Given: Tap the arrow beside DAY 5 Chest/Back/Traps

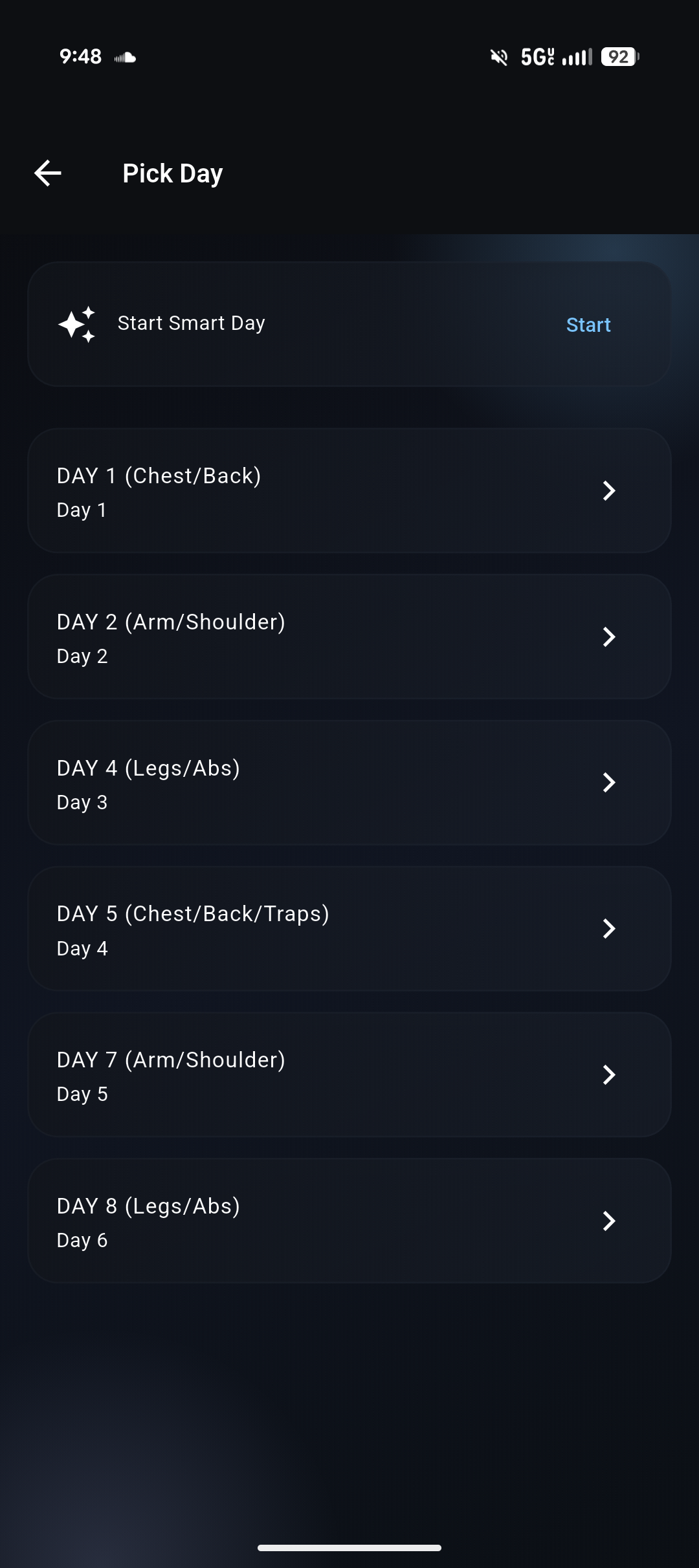Looking at the screenshot, I should click(x=608, y=929).
